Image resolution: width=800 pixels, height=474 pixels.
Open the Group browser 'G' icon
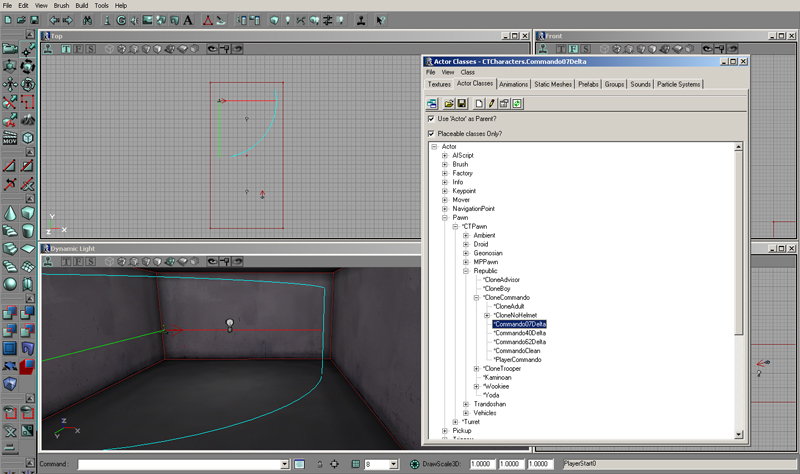[x=121, y=20]
